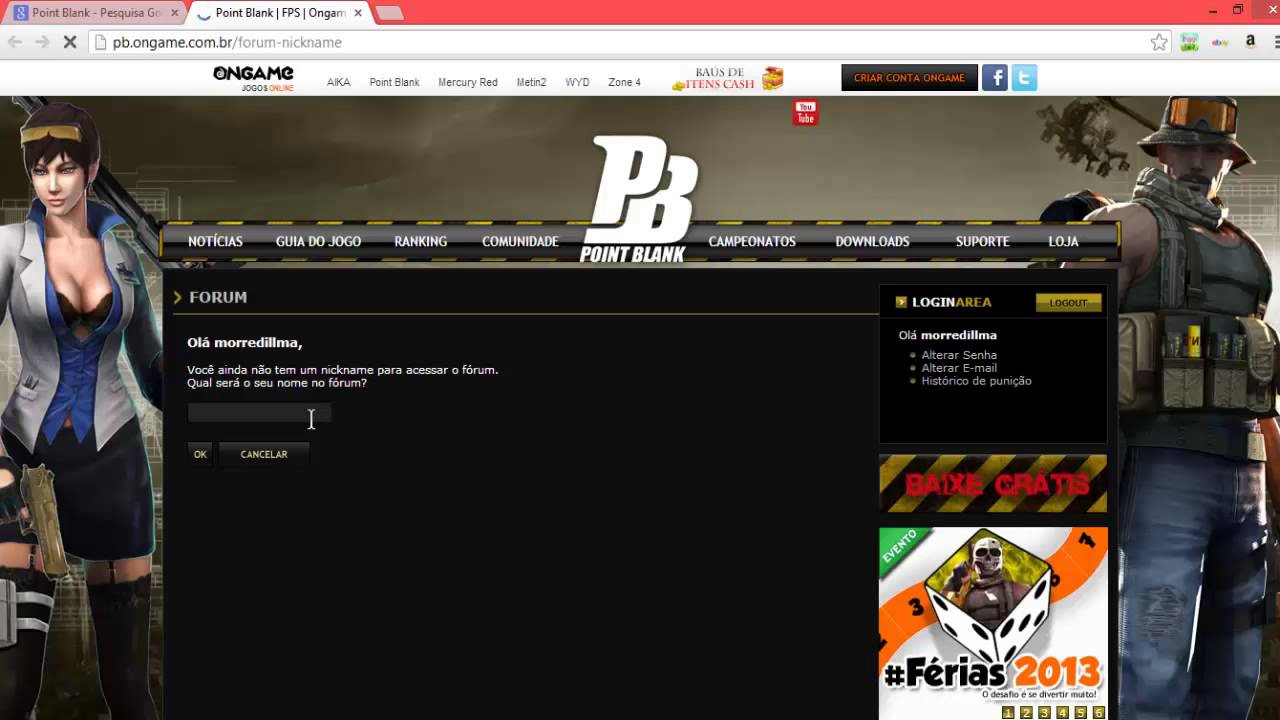The width and height of the screenshot is (1280, 720).
Task: Open the CAMPEONATOS menu
Action: pyautogui.click(x=752, y=241)
